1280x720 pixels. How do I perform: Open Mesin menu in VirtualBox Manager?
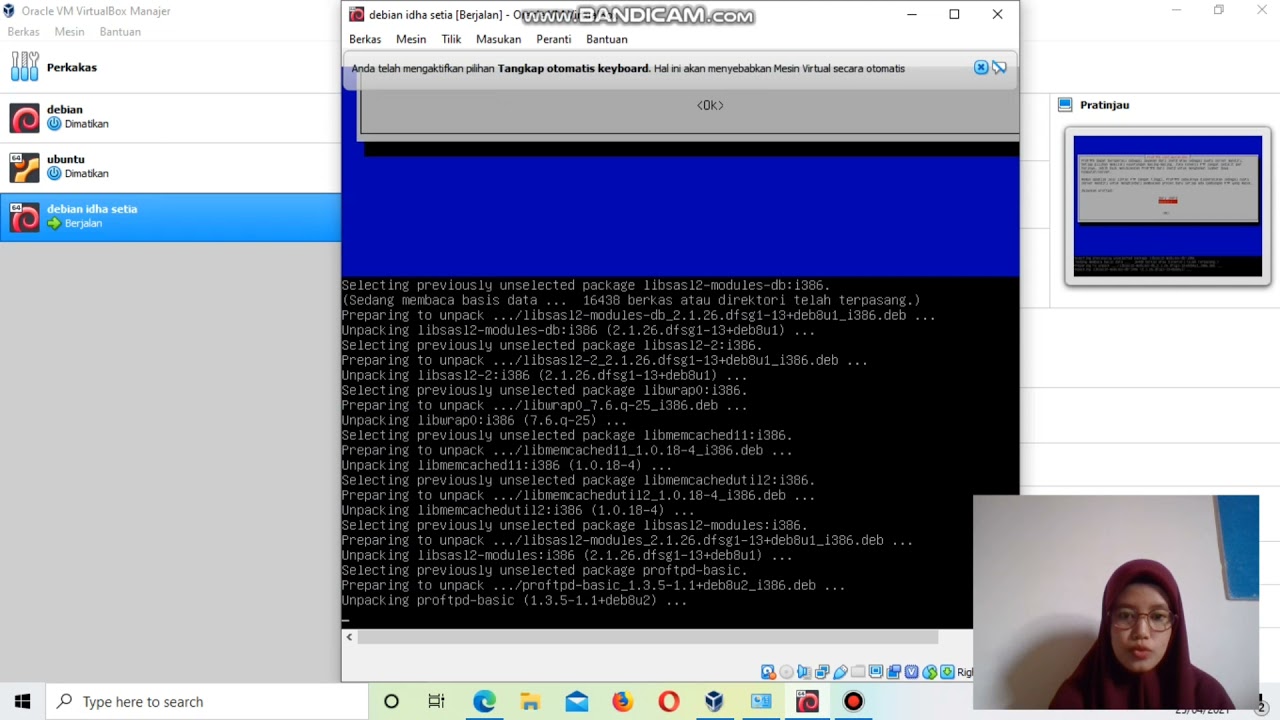(69, 32)
